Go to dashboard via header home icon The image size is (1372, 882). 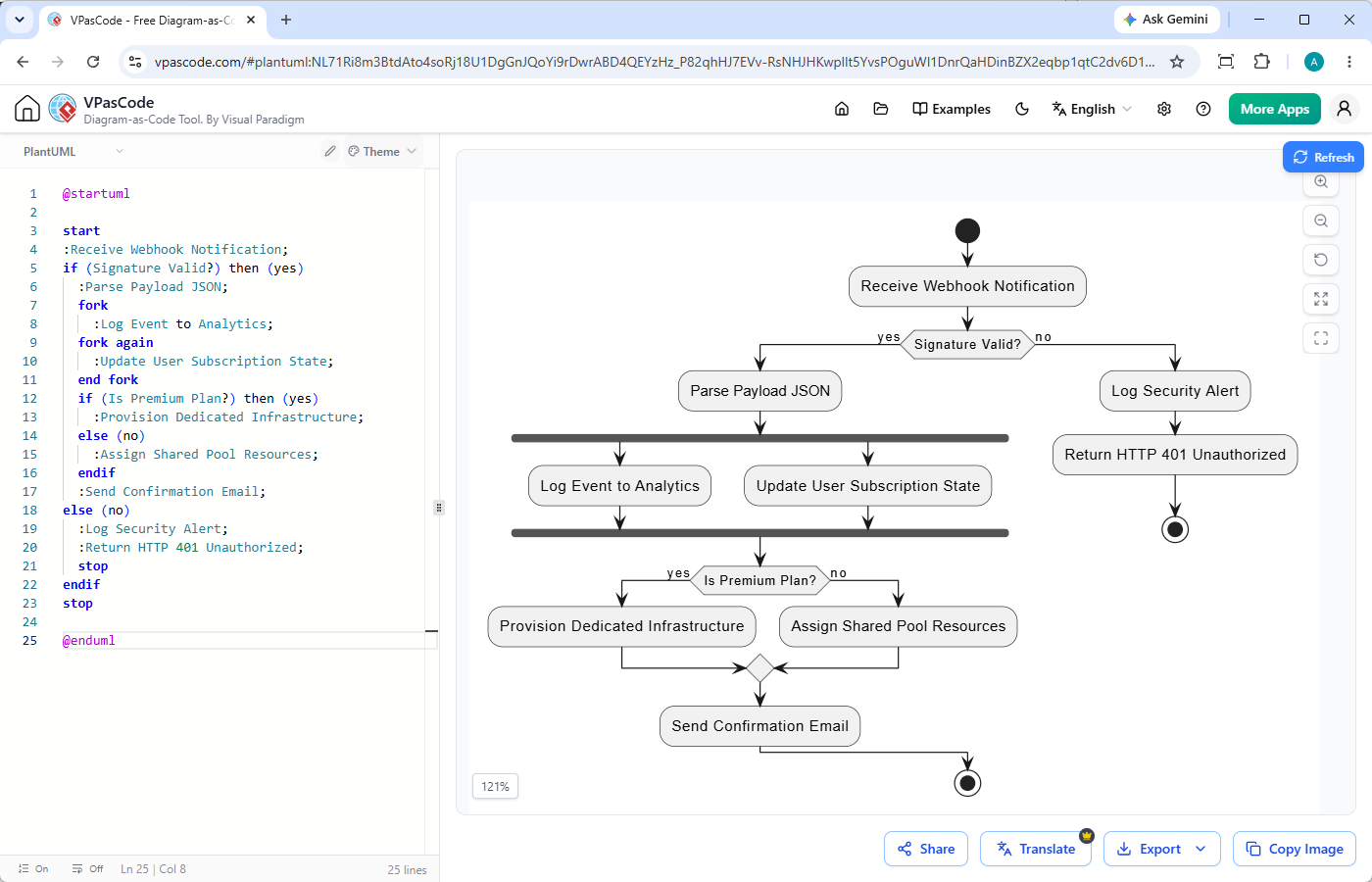842,109
